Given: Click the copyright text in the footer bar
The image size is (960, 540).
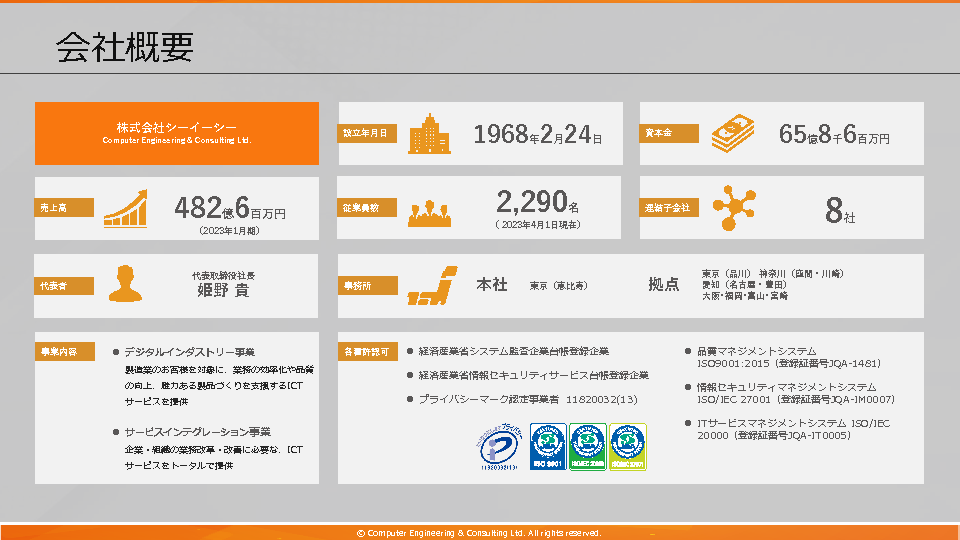Looking at the screenshot, I should pyautogui.click(x=479, y=533).
